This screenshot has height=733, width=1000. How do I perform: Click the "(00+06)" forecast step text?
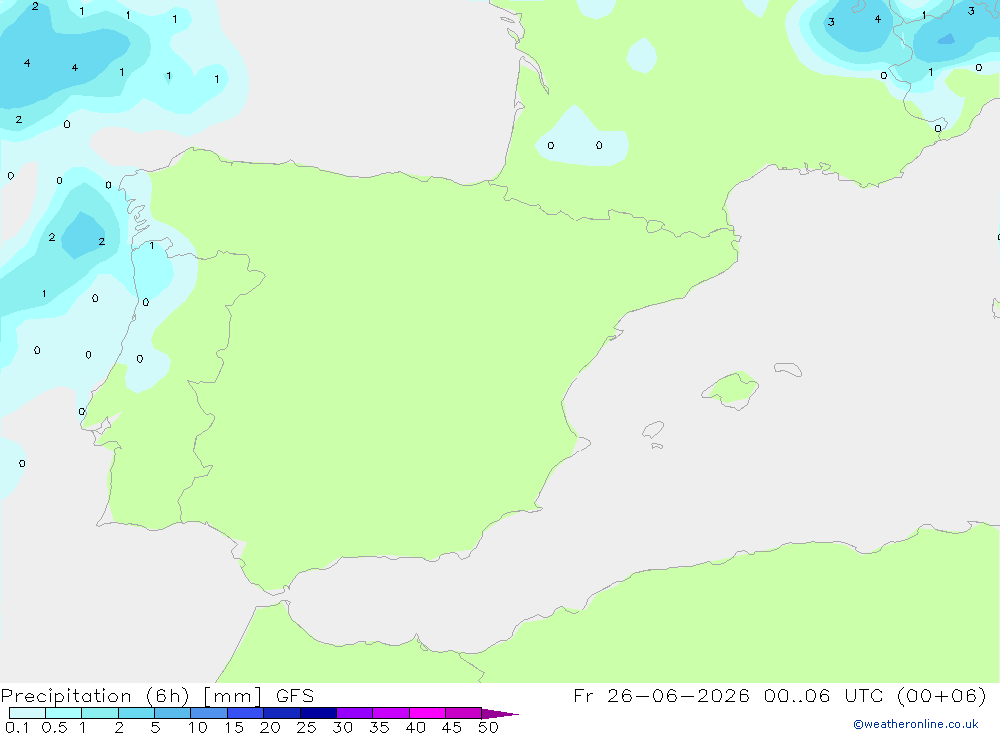click(x=941, y=695)
